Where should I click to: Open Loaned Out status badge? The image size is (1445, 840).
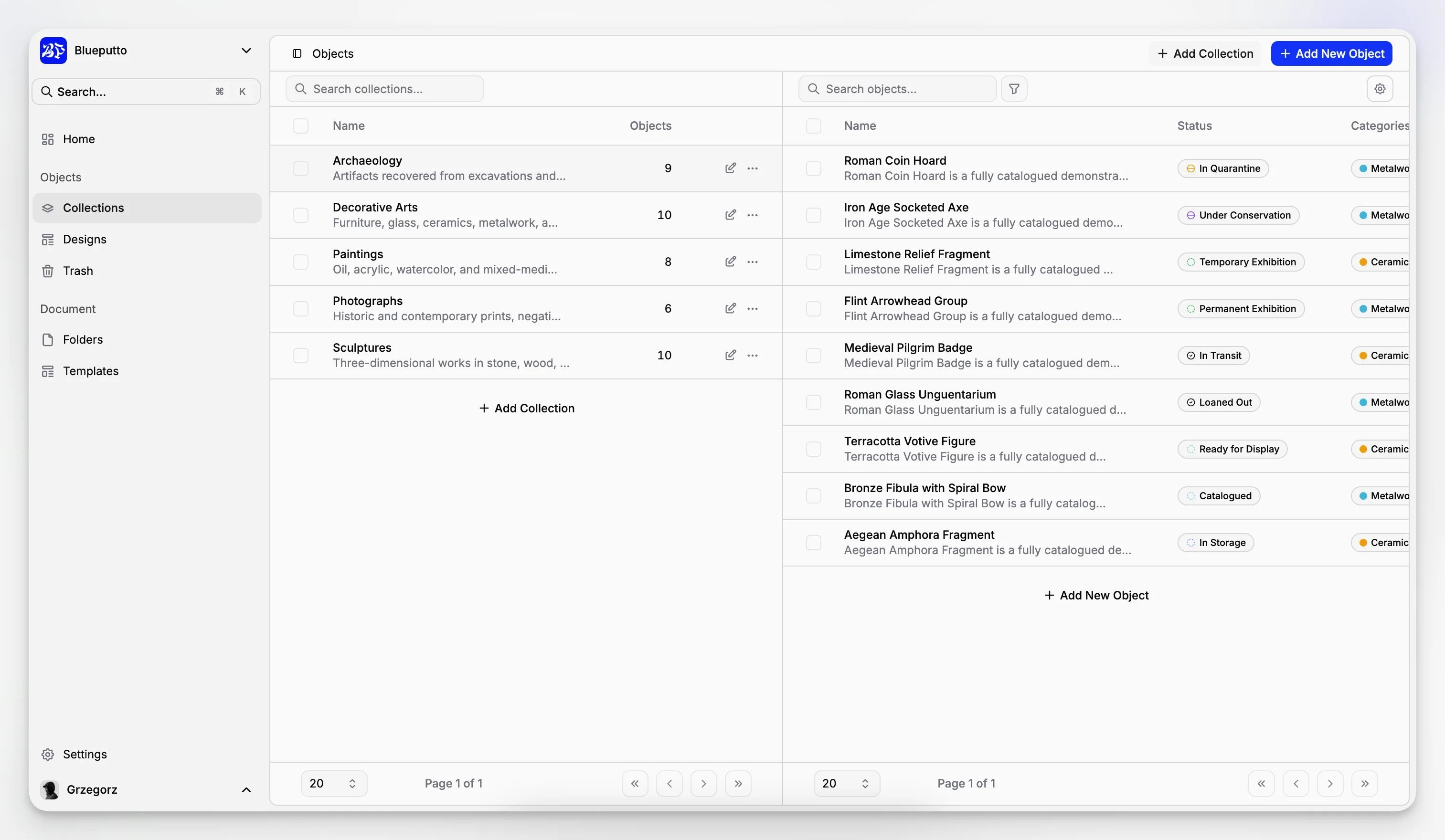pos(1219,402)
